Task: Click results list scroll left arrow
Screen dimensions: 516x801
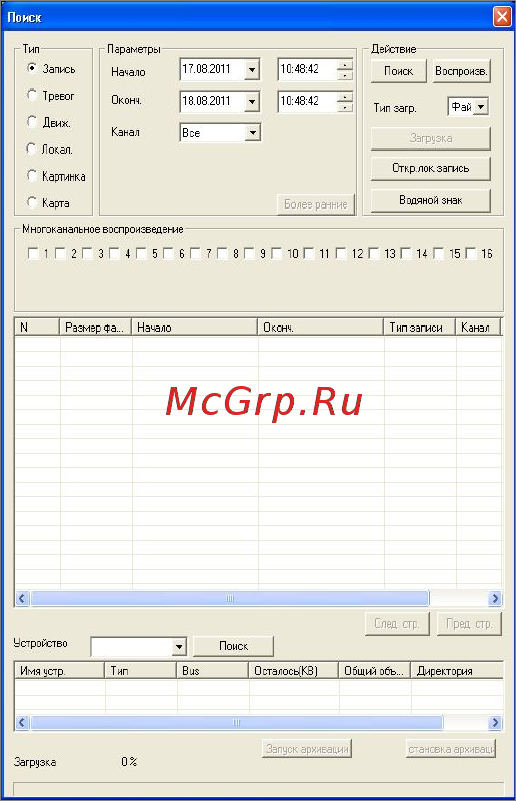Action: coord(22,598)
